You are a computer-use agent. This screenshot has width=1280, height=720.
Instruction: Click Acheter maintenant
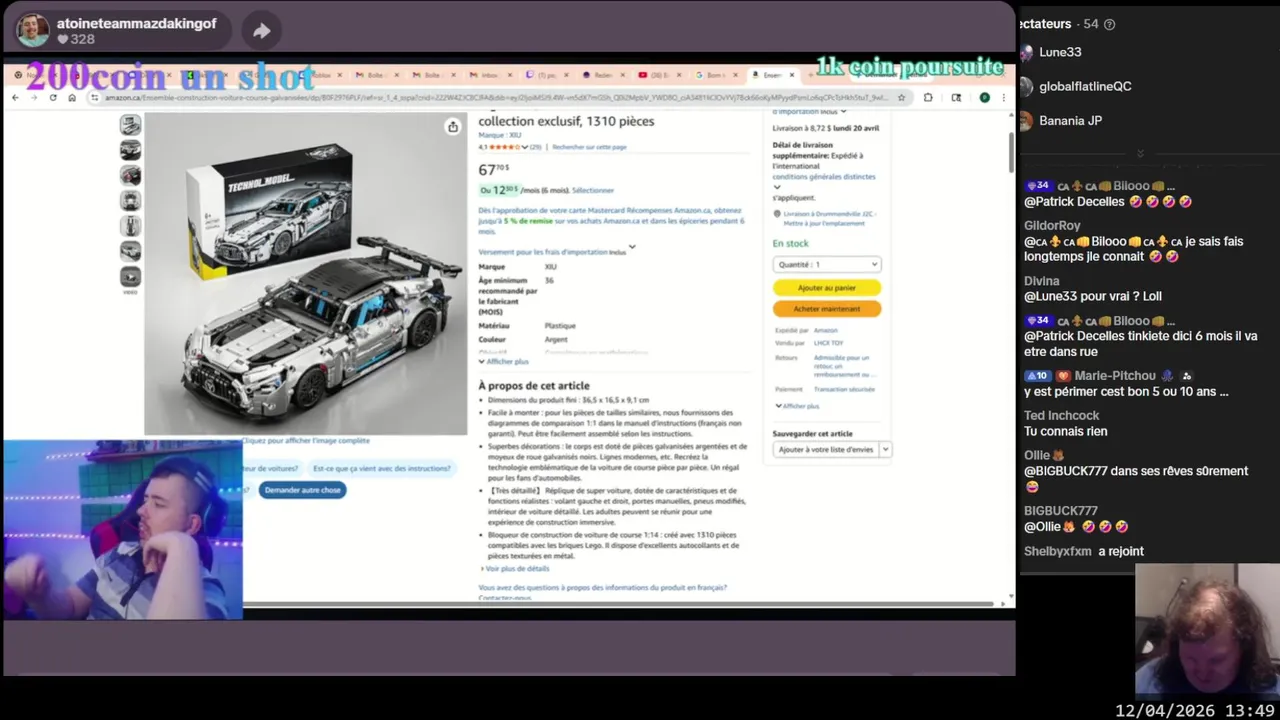pyautogui.click(x=826, y=309)
